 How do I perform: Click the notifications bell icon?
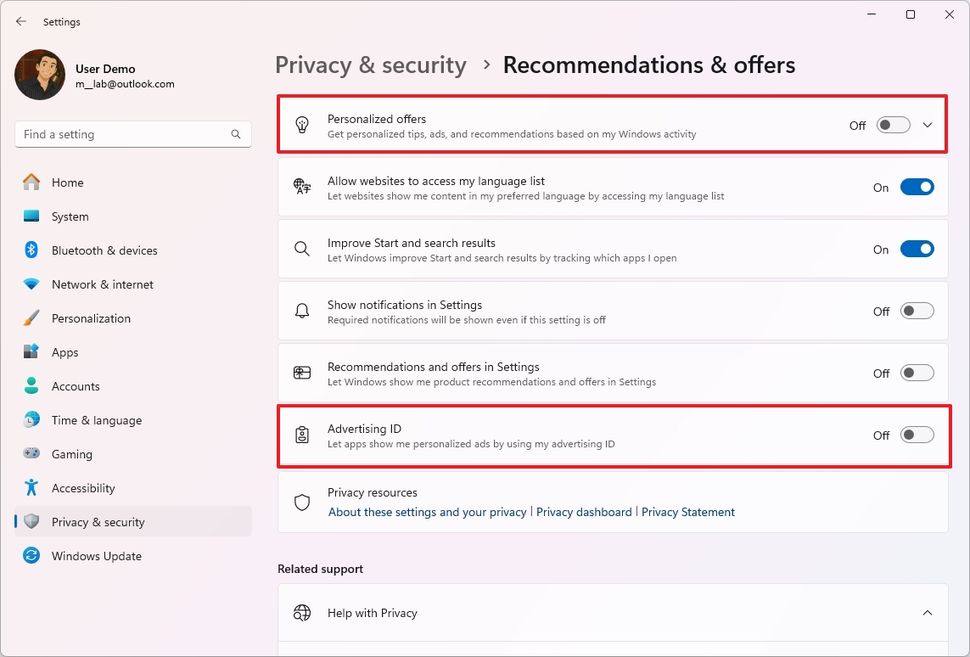pyautogui.click(x=301, y=311)
